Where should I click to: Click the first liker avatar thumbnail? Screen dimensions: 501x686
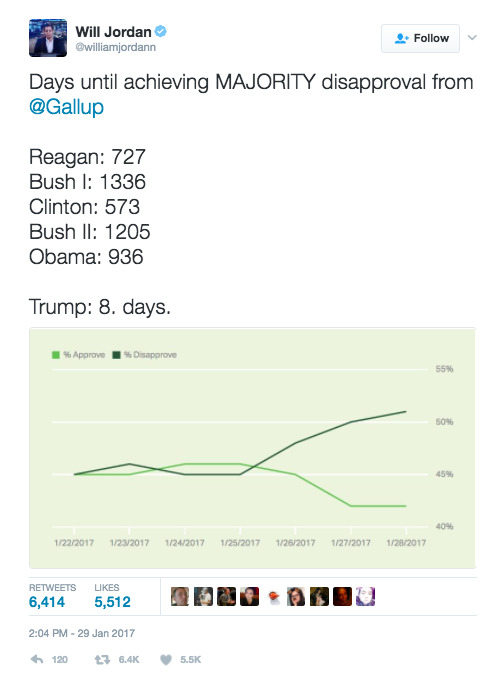pyautogui.click(x=180, y=596)
